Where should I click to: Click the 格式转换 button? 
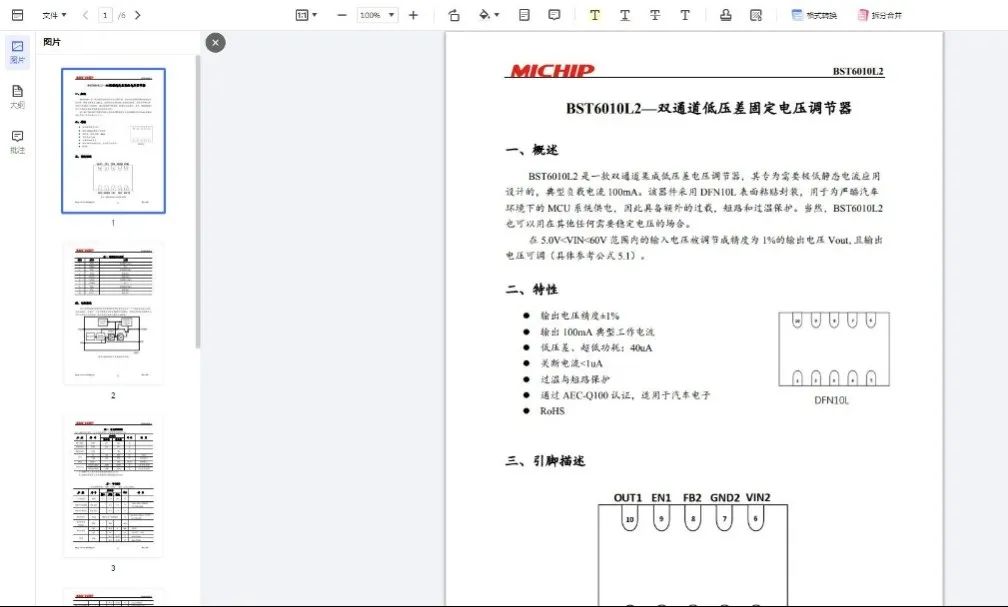tap(814, 15)
